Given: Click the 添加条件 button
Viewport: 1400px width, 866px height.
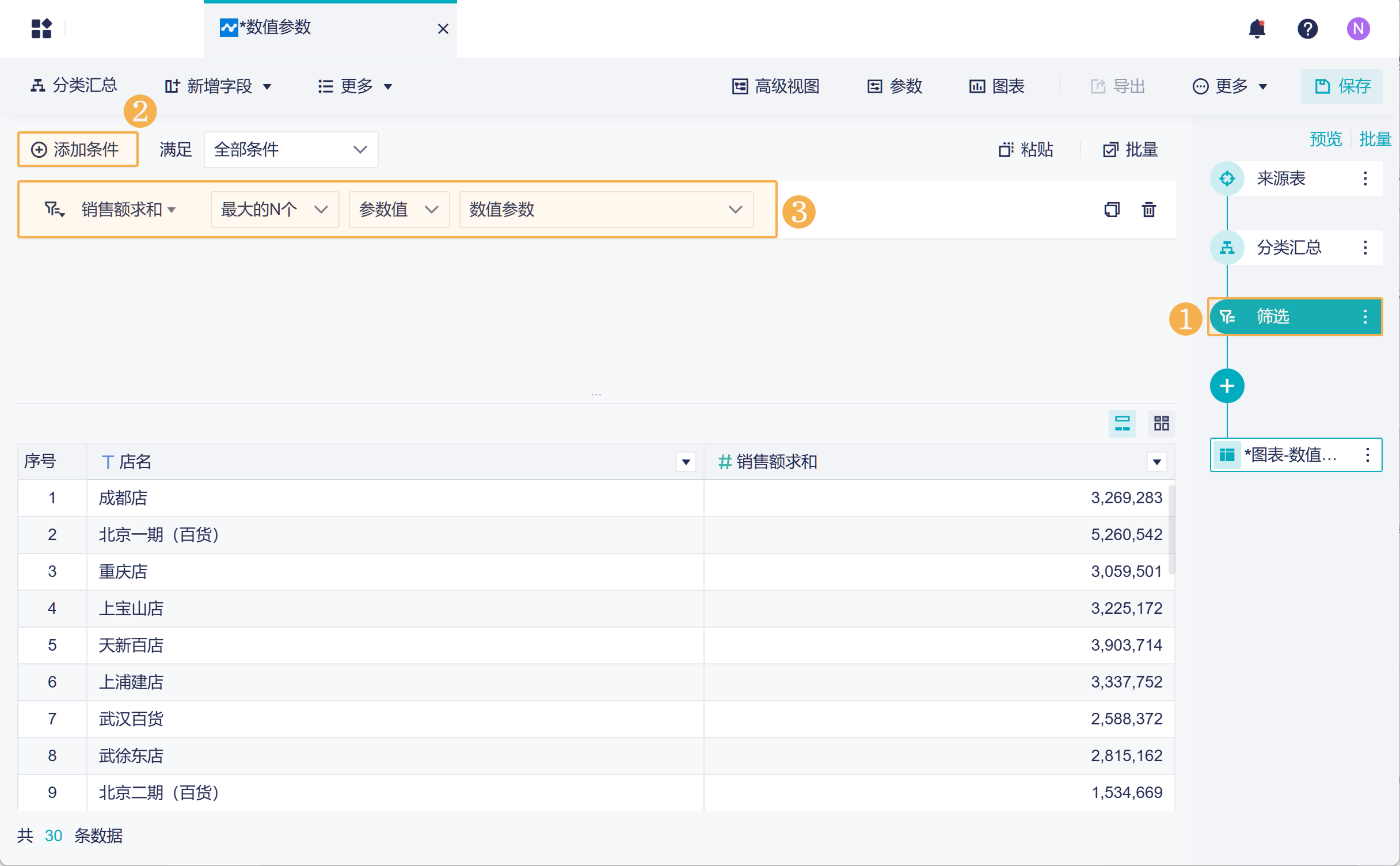Looking at the screenshot, I should click(78, 150).
